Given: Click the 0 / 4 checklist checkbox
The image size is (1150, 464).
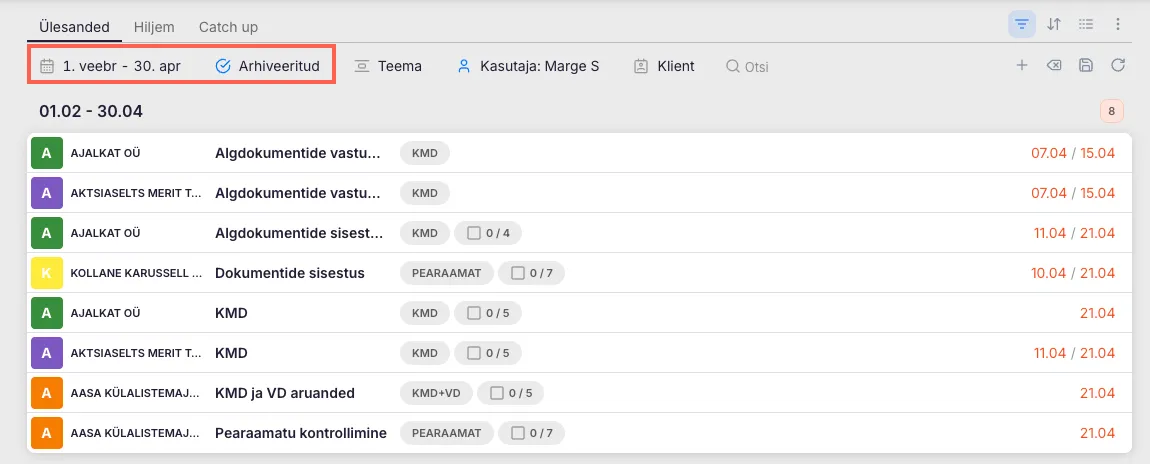Looking at the screenshot, I should 488,233.
